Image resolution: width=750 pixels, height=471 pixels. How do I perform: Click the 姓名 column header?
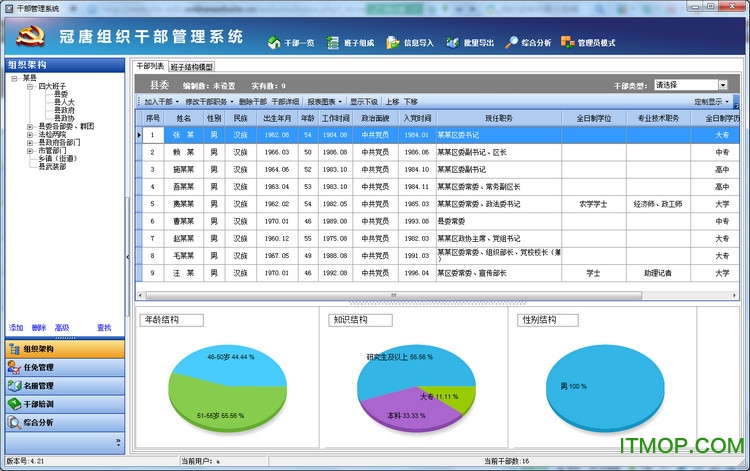pyautogui.click(x=184, y=118)
